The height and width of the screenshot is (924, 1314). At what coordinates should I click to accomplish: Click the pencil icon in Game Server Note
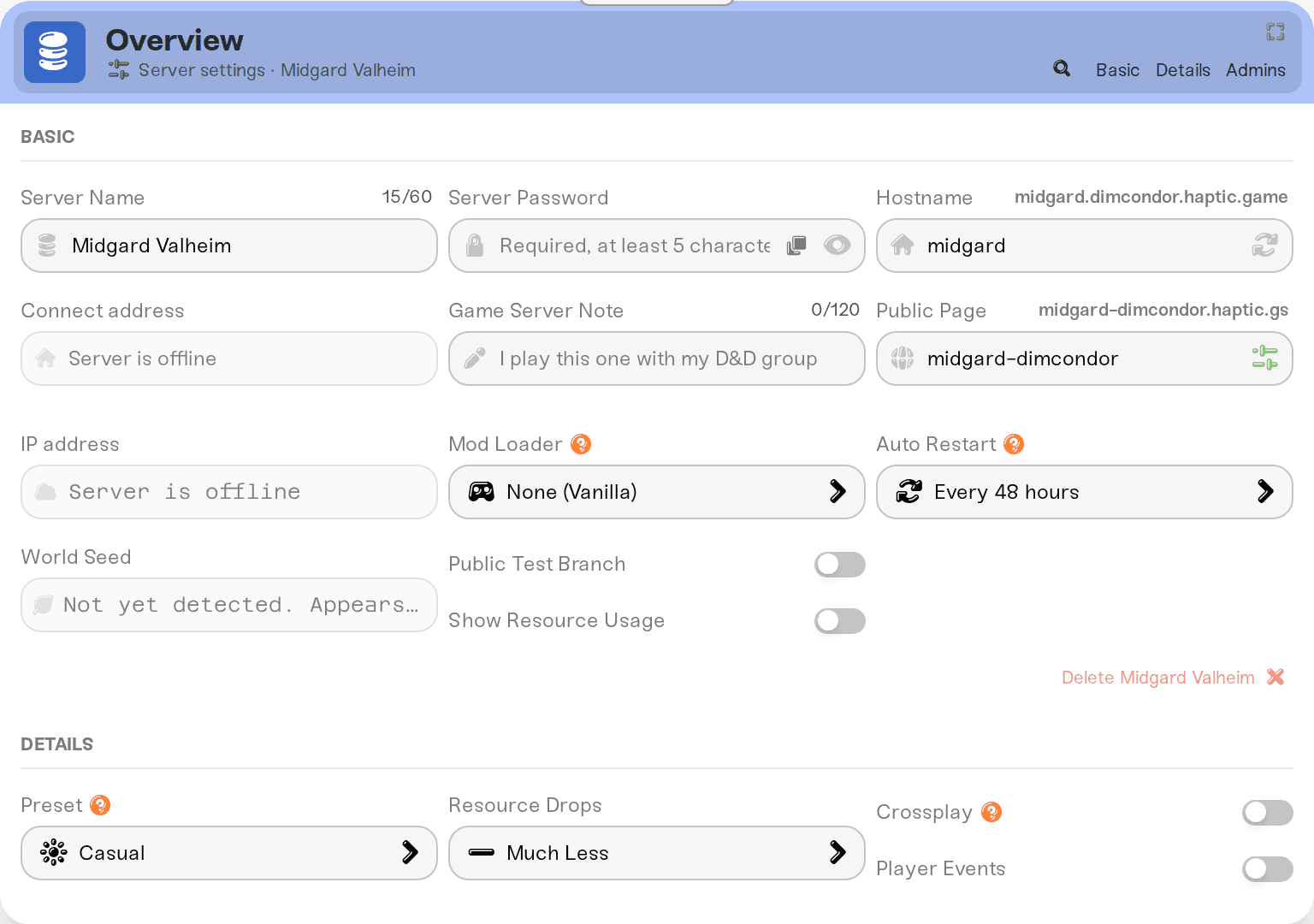(475, 358)
